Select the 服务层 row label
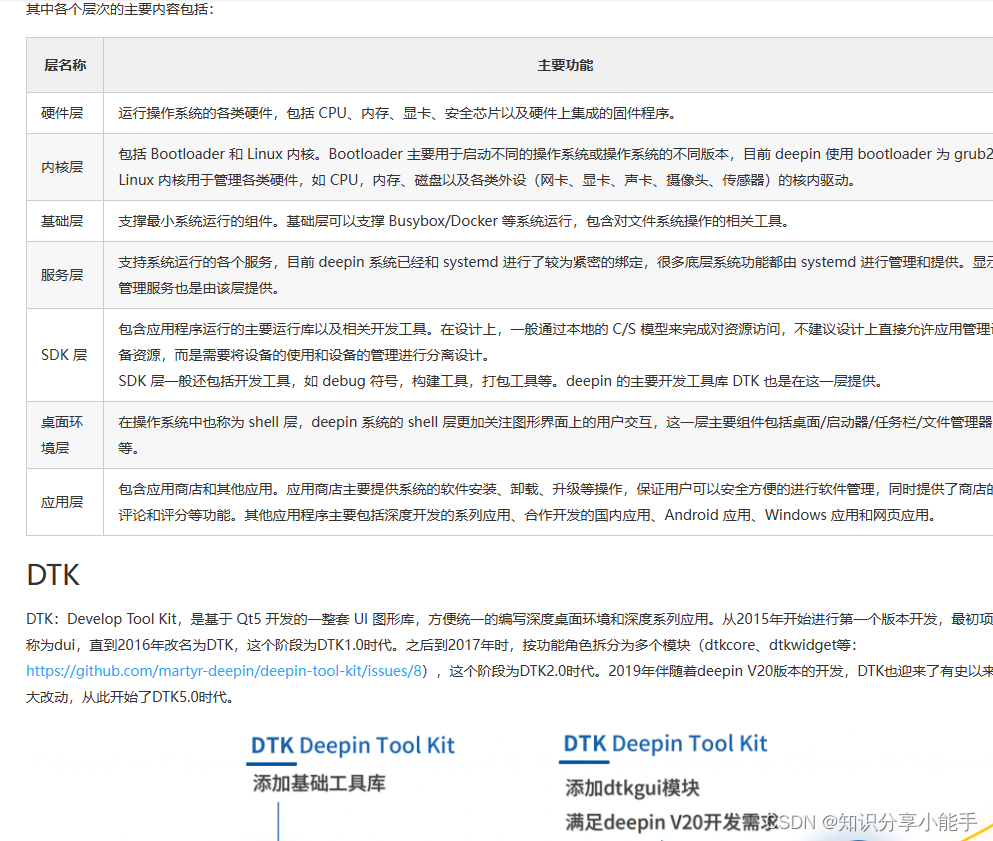The image size is (993, 841). (62, 275)
